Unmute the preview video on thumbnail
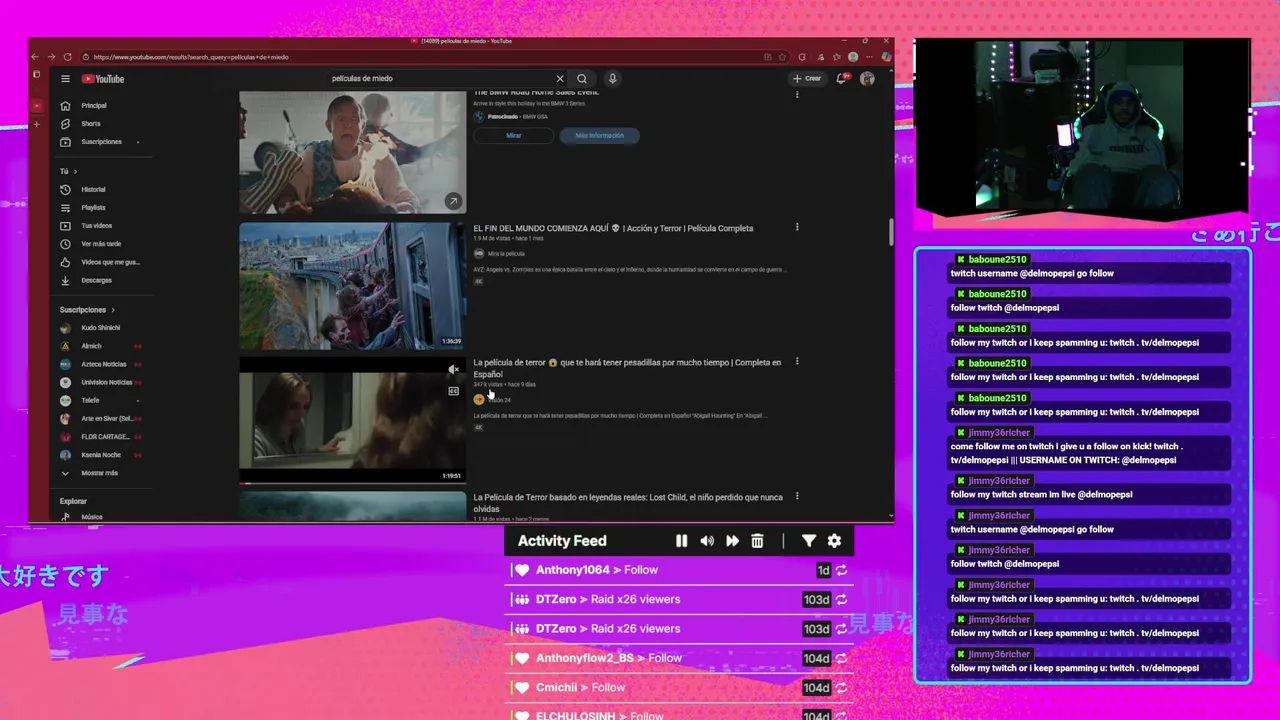This screenshot has width=1280, height=720. (x=453, y=370)
